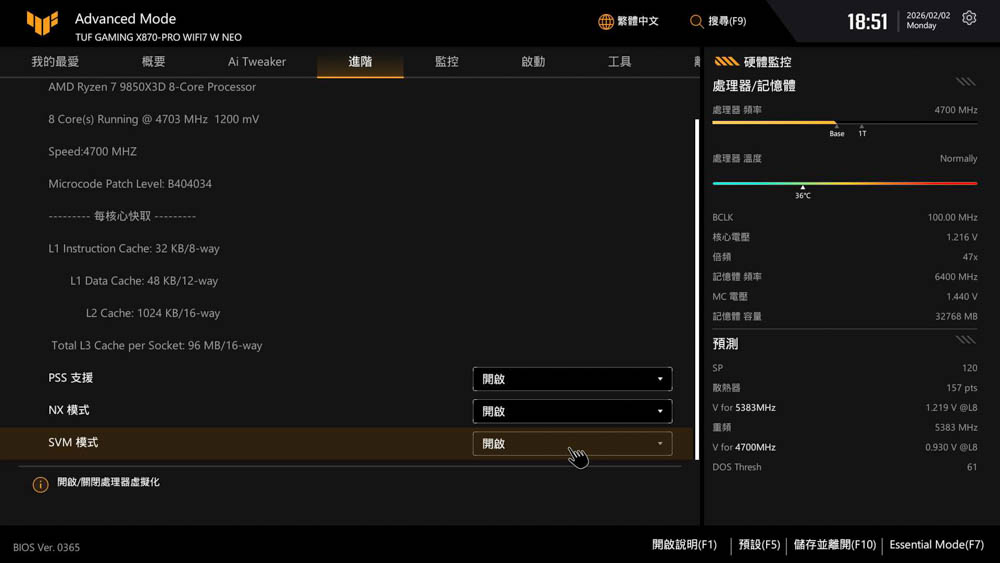Open the PSS 支援 dropdown
Screen dimensions: 1000x563
(572, 379)
